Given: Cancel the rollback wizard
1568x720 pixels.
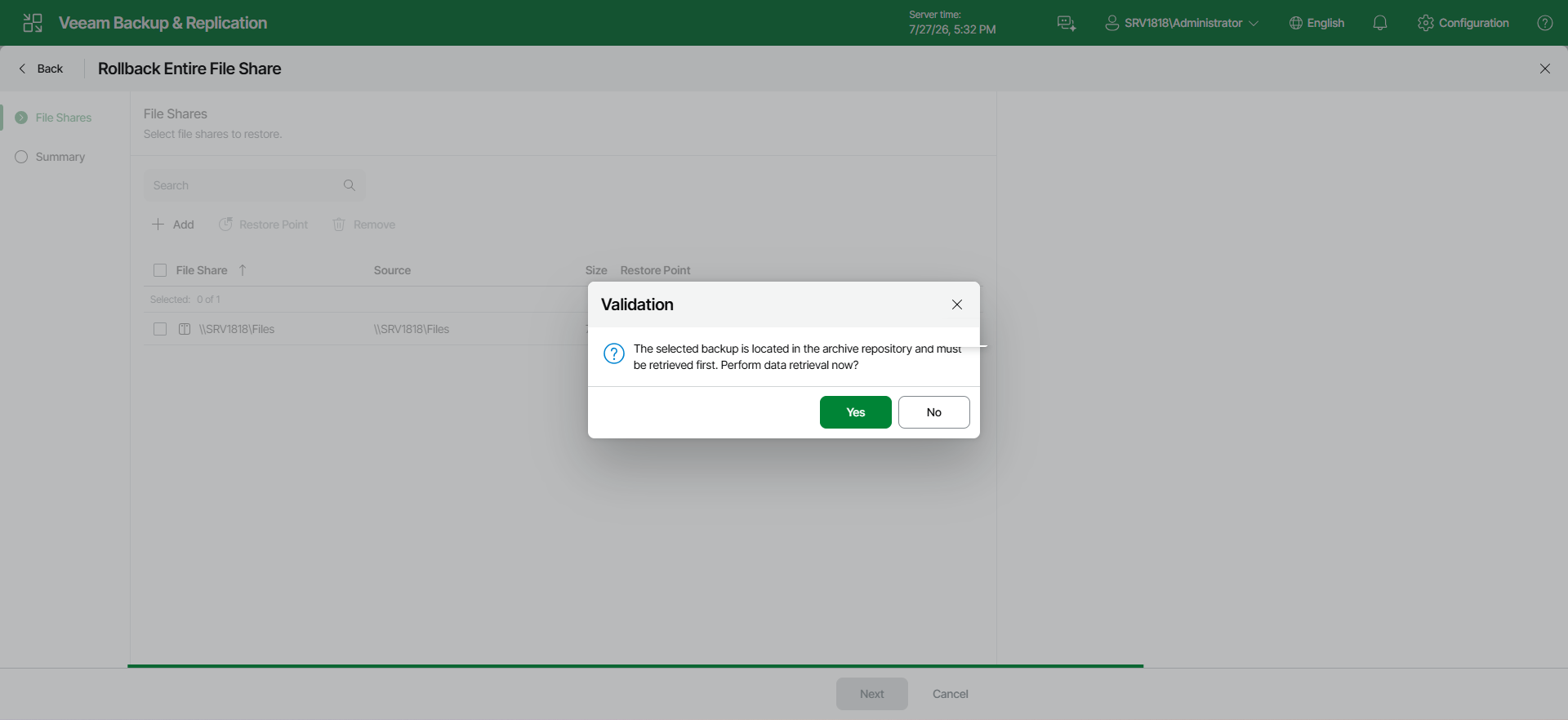Looking at the screenshot, I should click(x=951, y=694).
